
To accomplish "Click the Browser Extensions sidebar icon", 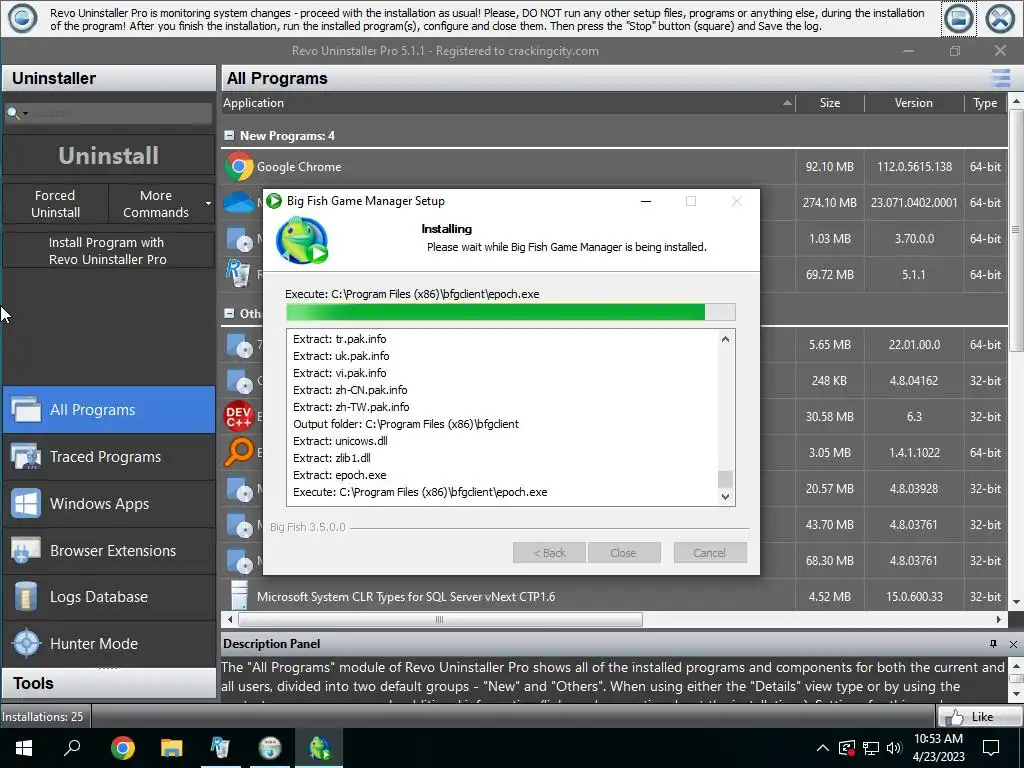I will (26, 551).
